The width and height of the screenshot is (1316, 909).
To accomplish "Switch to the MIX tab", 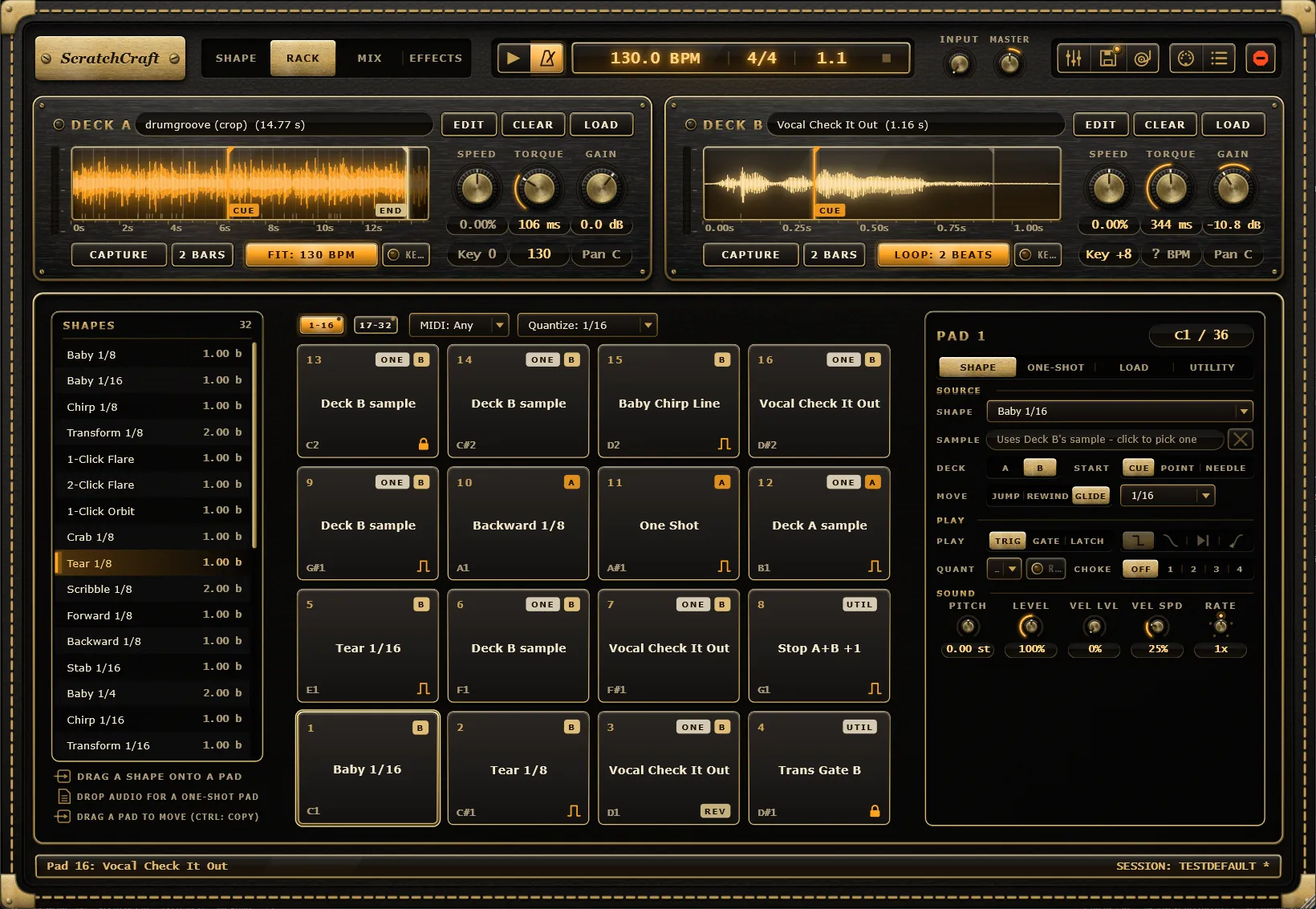I will tap(369, 59).
